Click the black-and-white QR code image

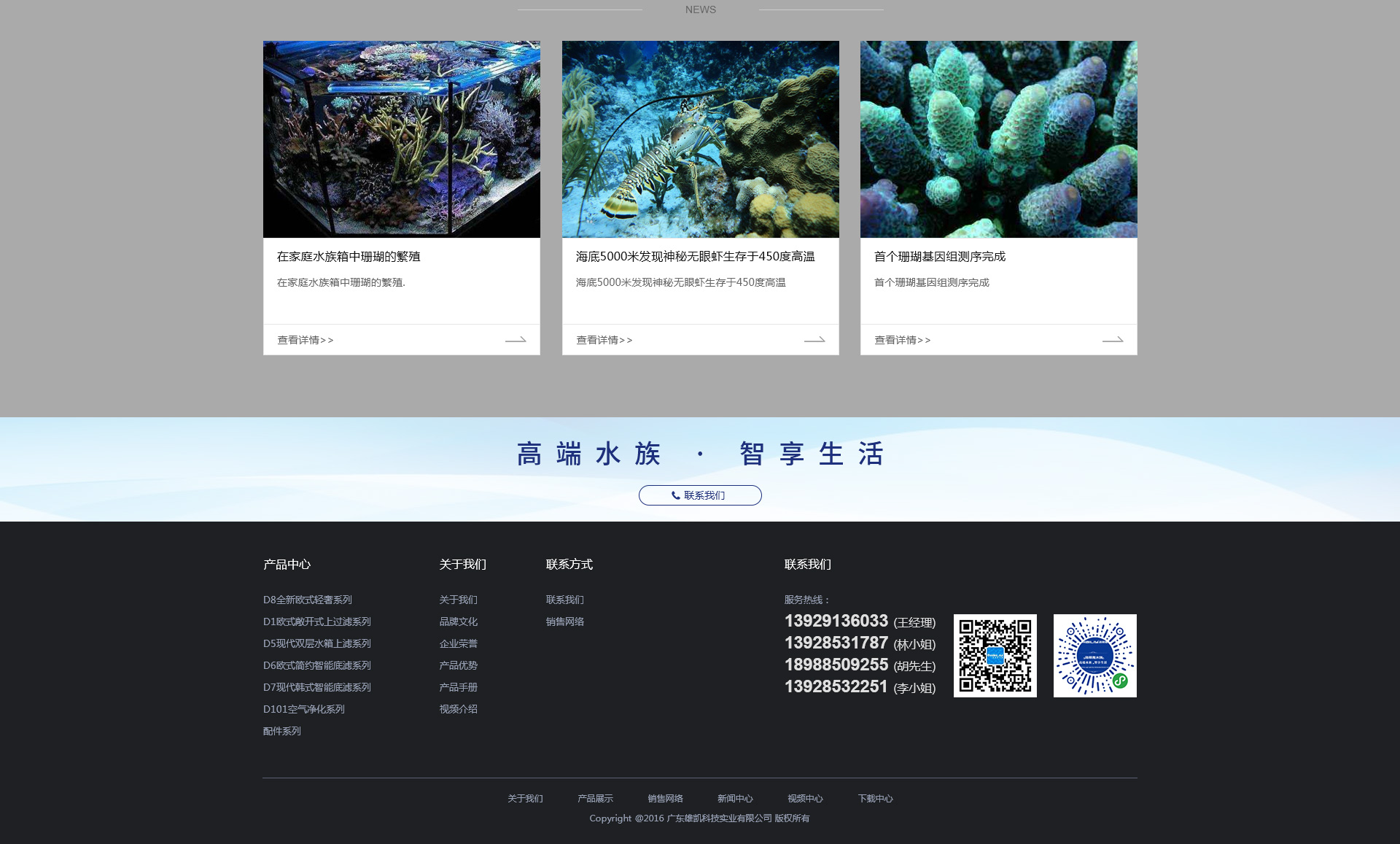coord(995,656)
